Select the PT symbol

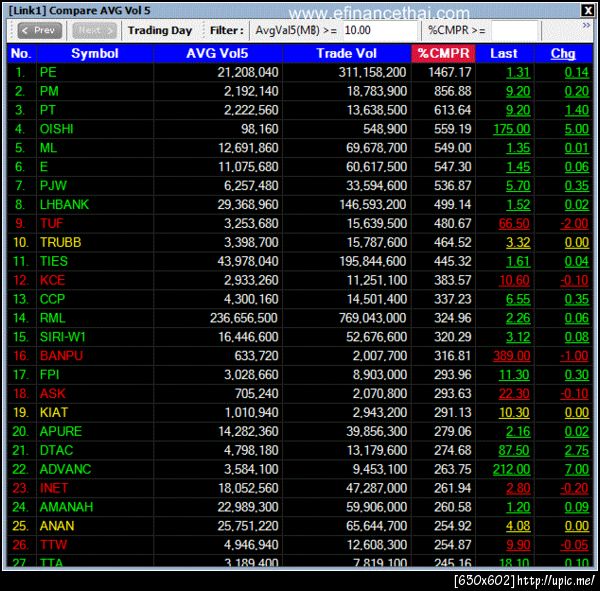tap(48, 110)
